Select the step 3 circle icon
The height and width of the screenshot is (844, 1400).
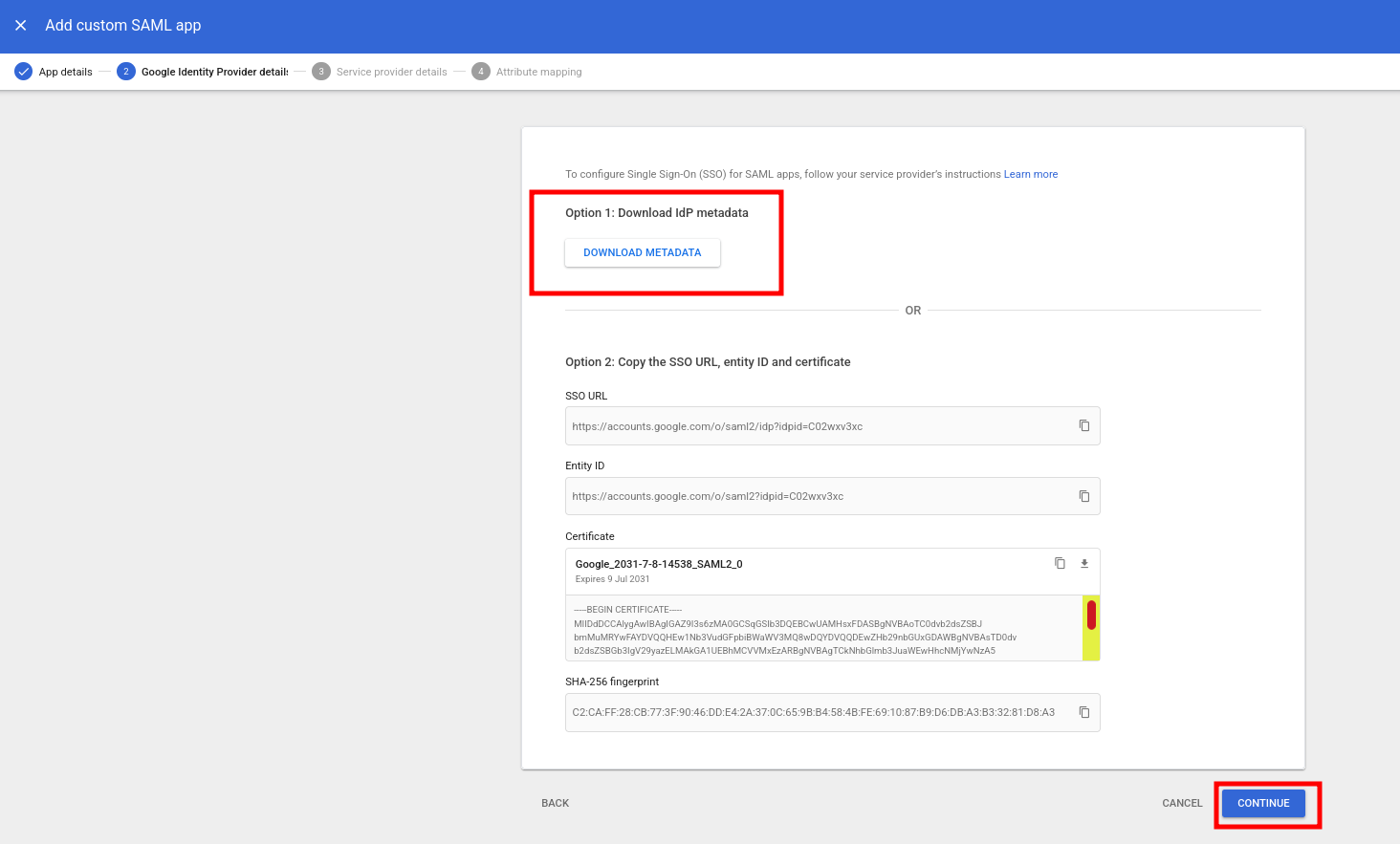tap(321, 72)
